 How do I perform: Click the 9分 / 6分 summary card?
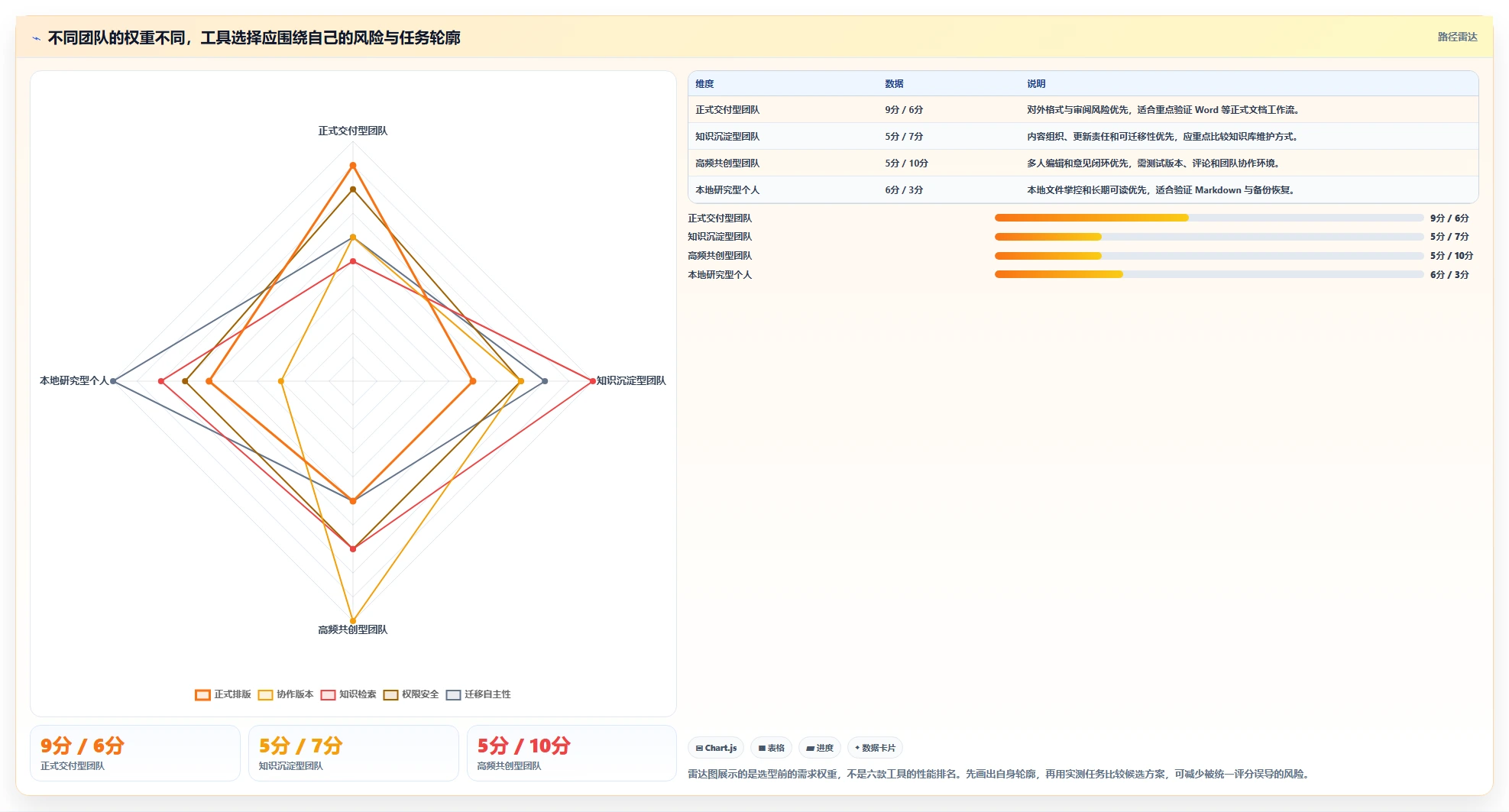(x=135, y=753)
